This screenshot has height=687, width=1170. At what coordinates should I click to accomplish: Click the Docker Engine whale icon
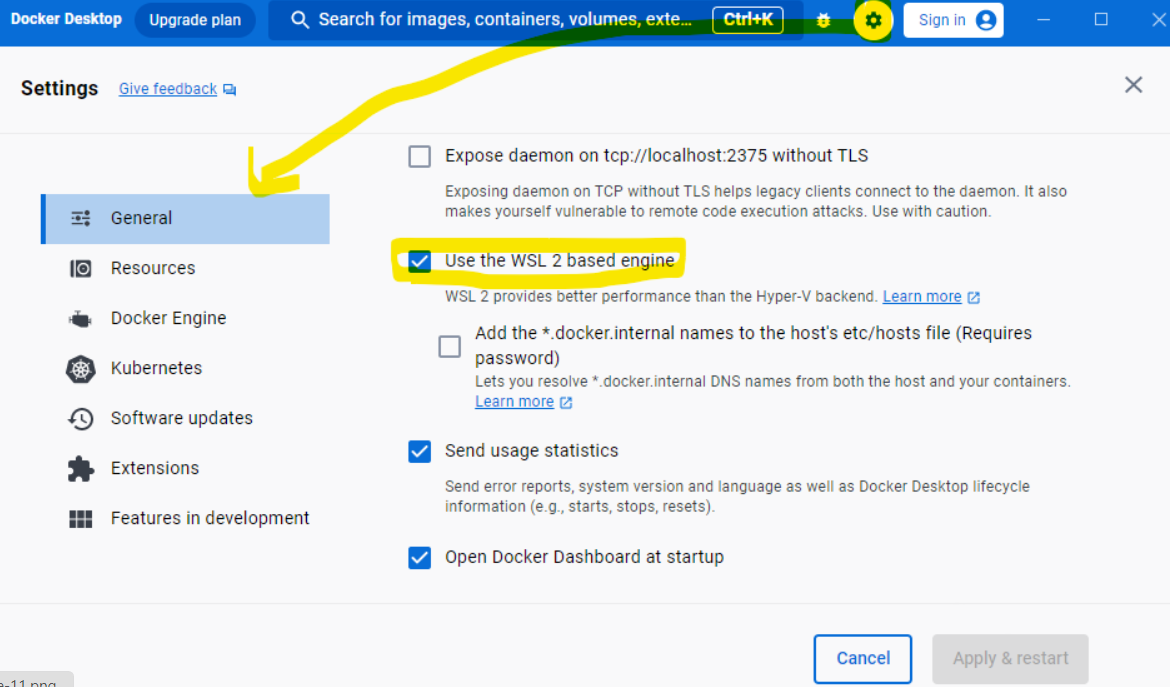(x=81, y=319)
